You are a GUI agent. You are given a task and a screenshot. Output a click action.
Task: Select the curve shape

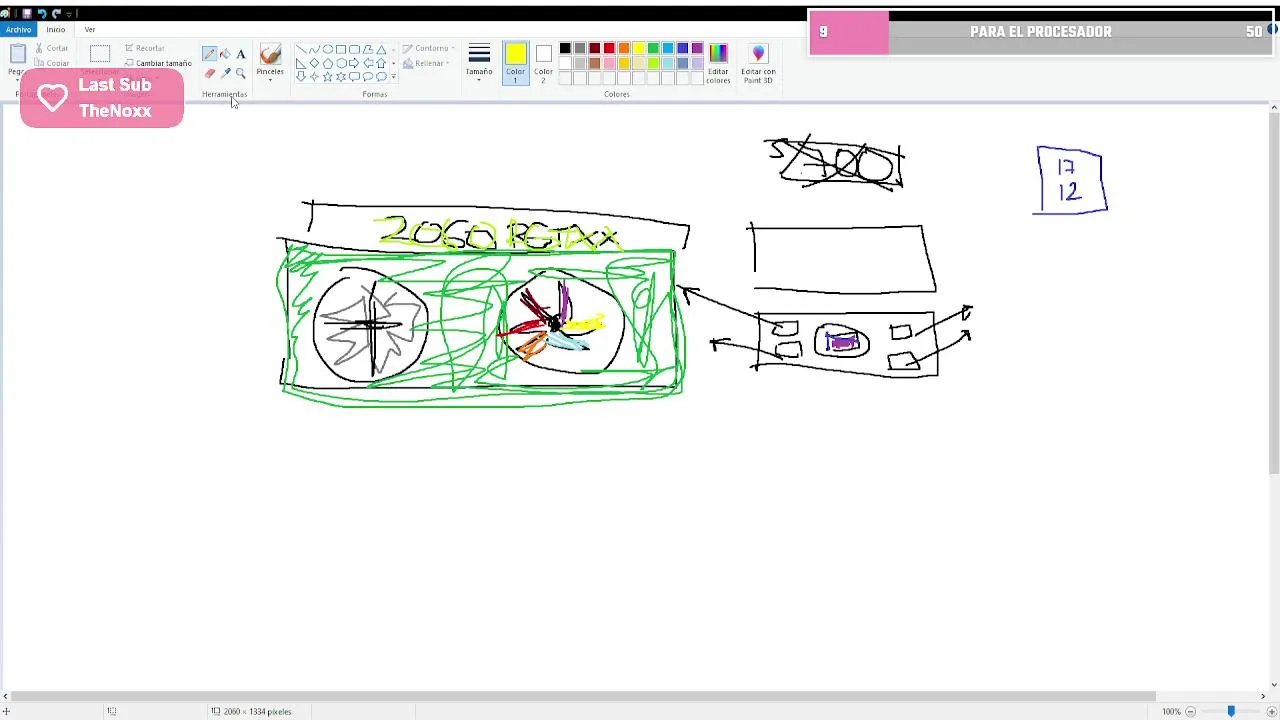(314, 49)
